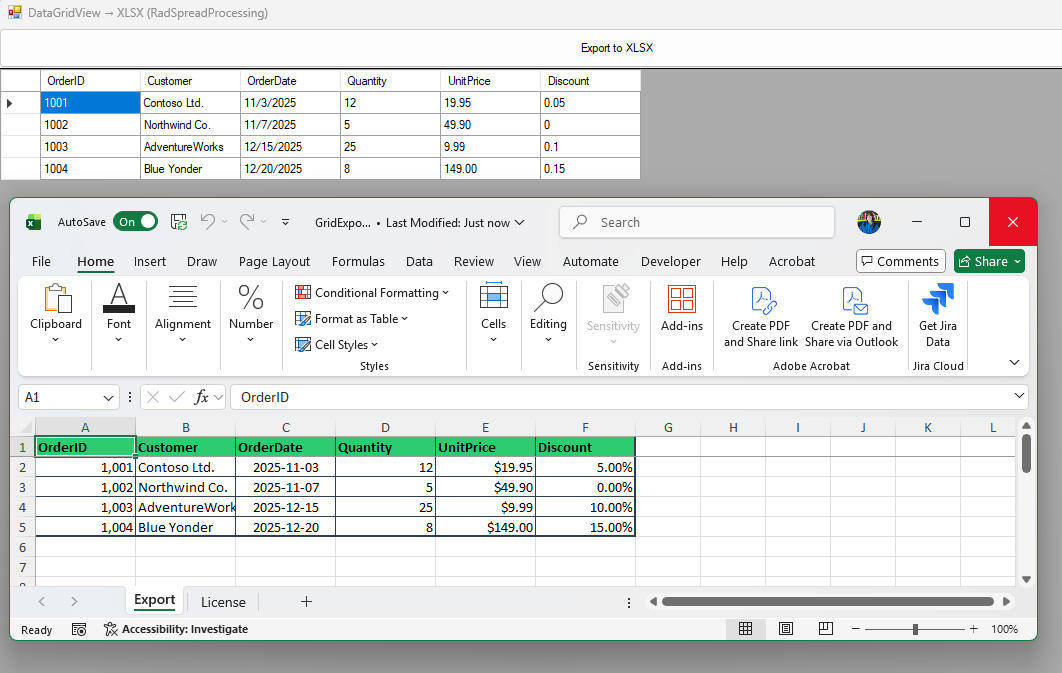Viewport: 1062px width, 673px height.
Task: Click the Insert Function fx icon
Action: click(x=201, y=397)
